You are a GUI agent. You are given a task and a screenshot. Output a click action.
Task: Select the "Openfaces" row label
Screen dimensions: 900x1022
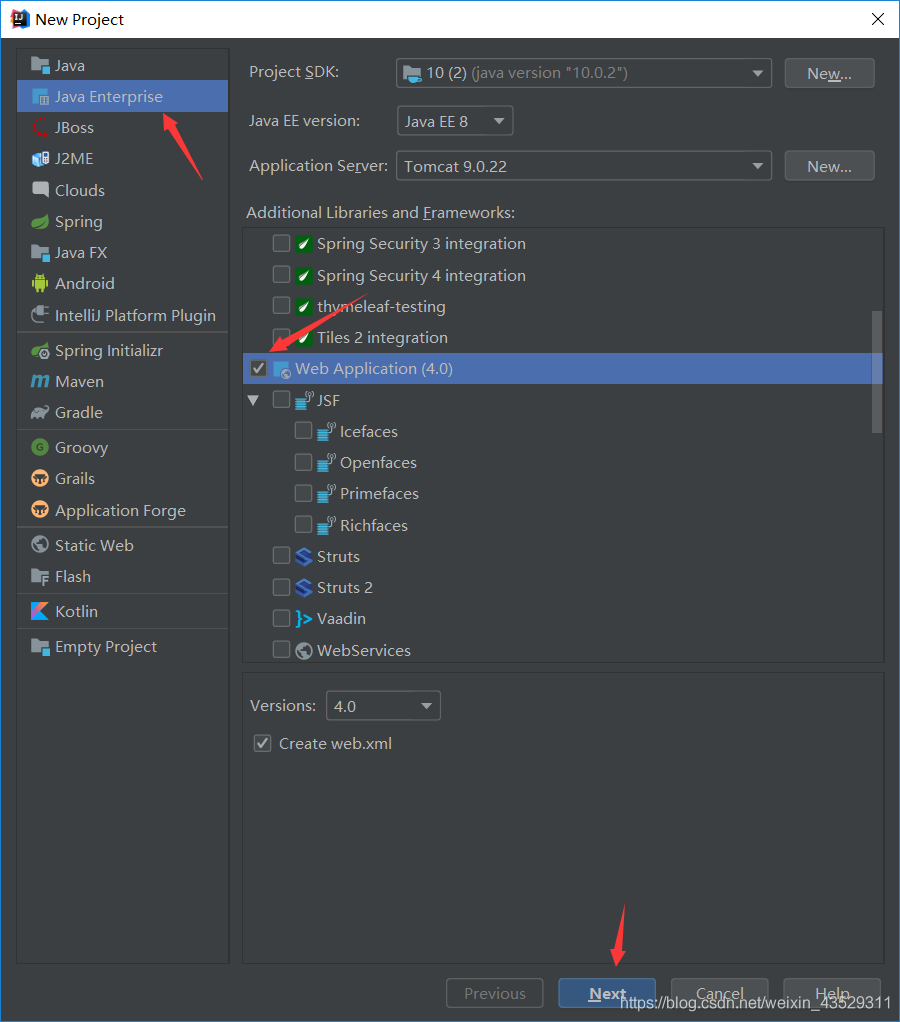[x=378, y=463]
